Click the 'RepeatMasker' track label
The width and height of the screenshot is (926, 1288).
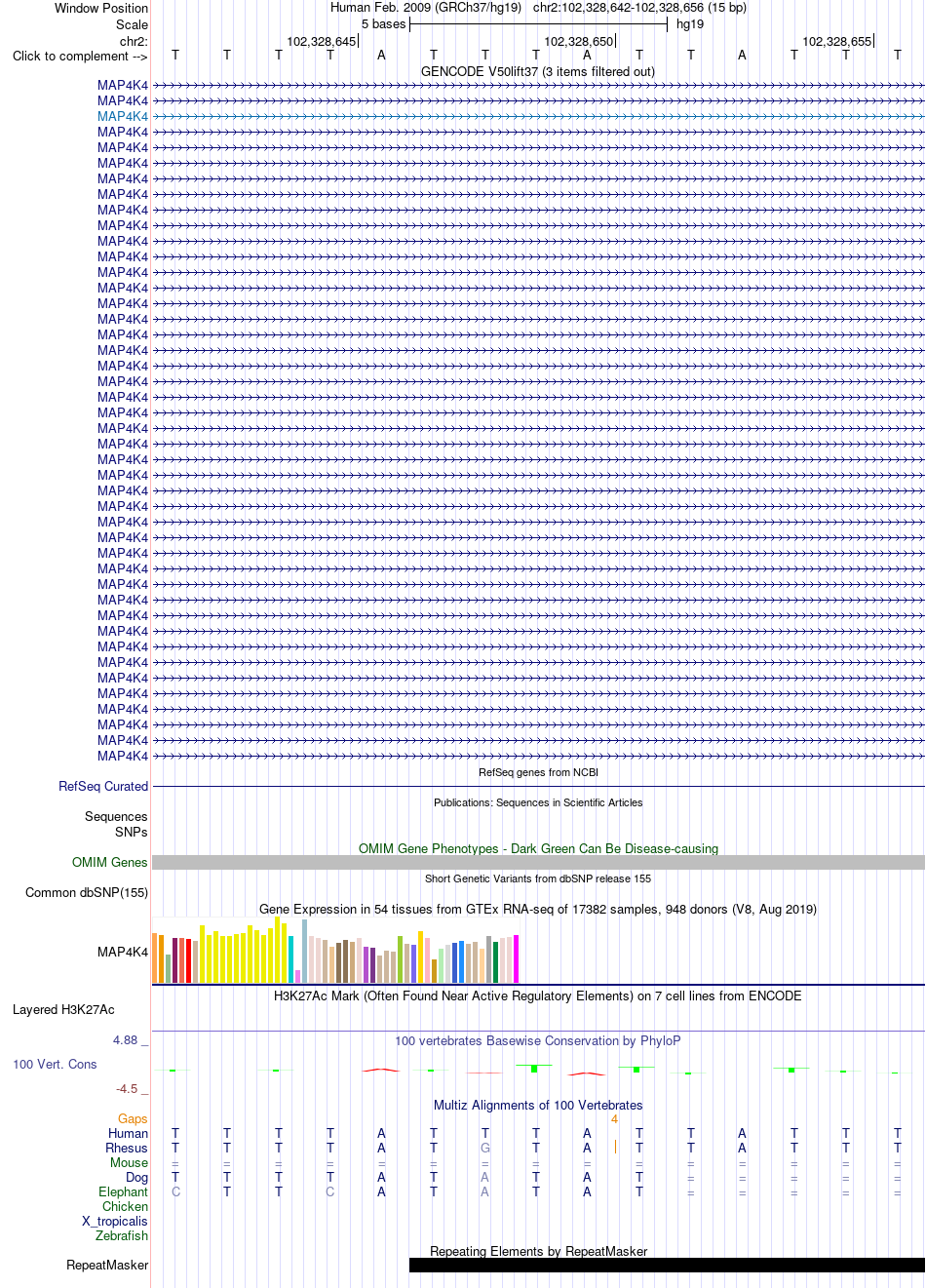107,1265
